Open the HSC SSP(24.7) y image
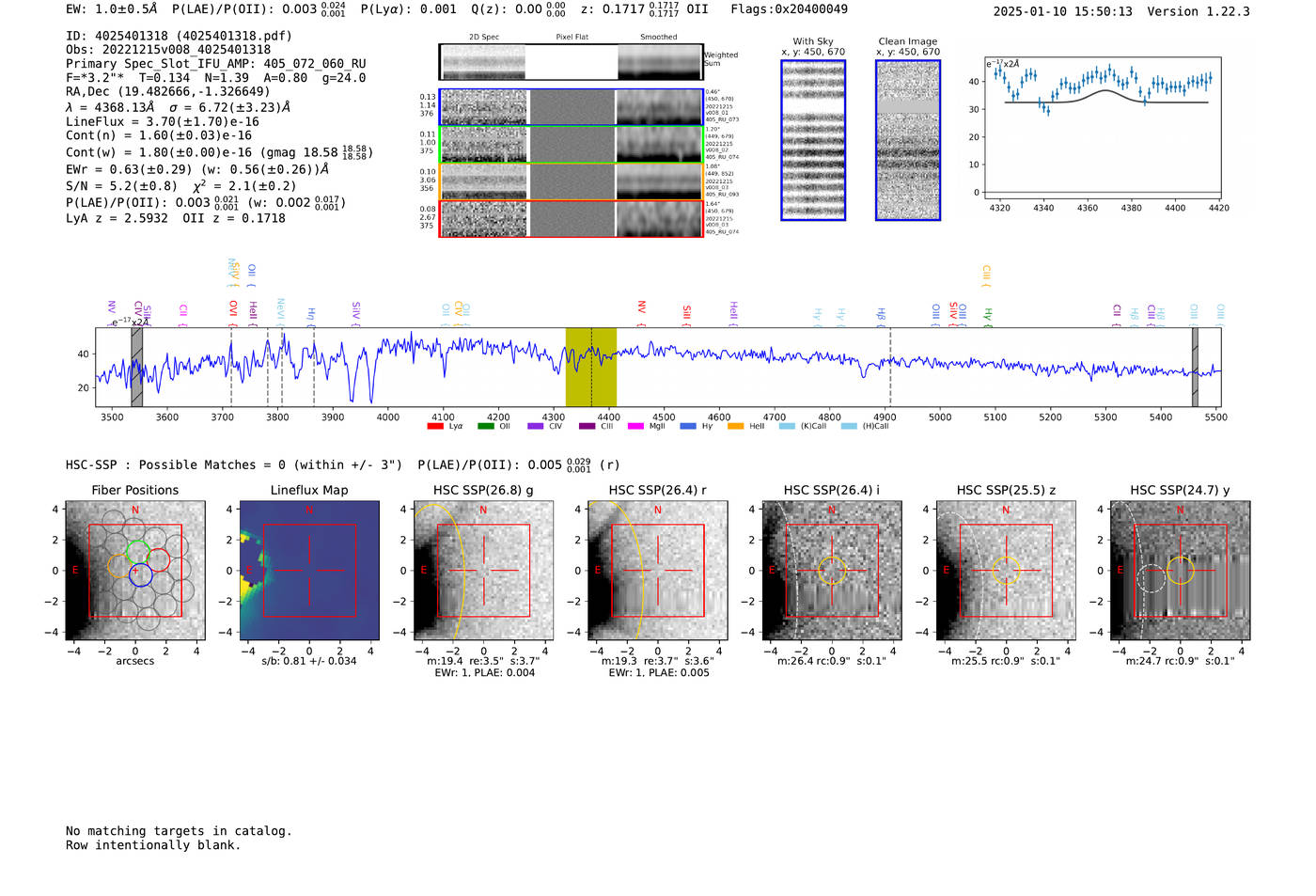The width and height of the screenshot is (1316, 896). [1181, 571]
